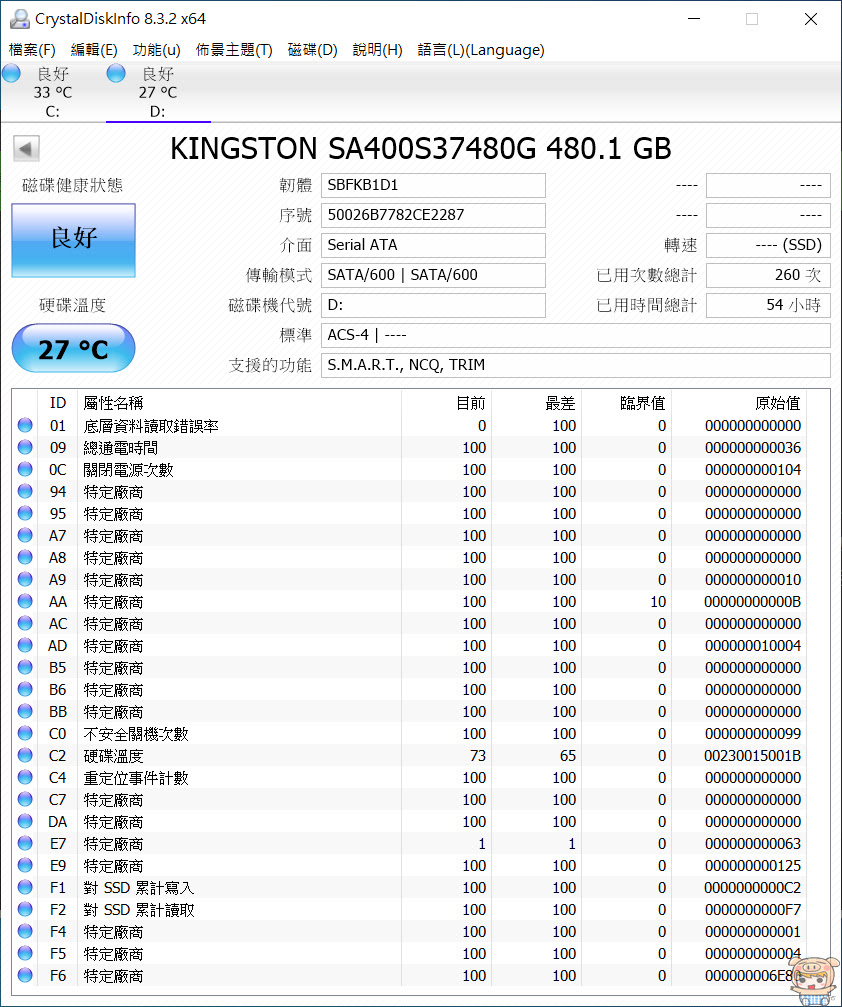Screen dimensions: 842x1007
Task: Click status orb of attribute 09 row
Action: (25, 447)
